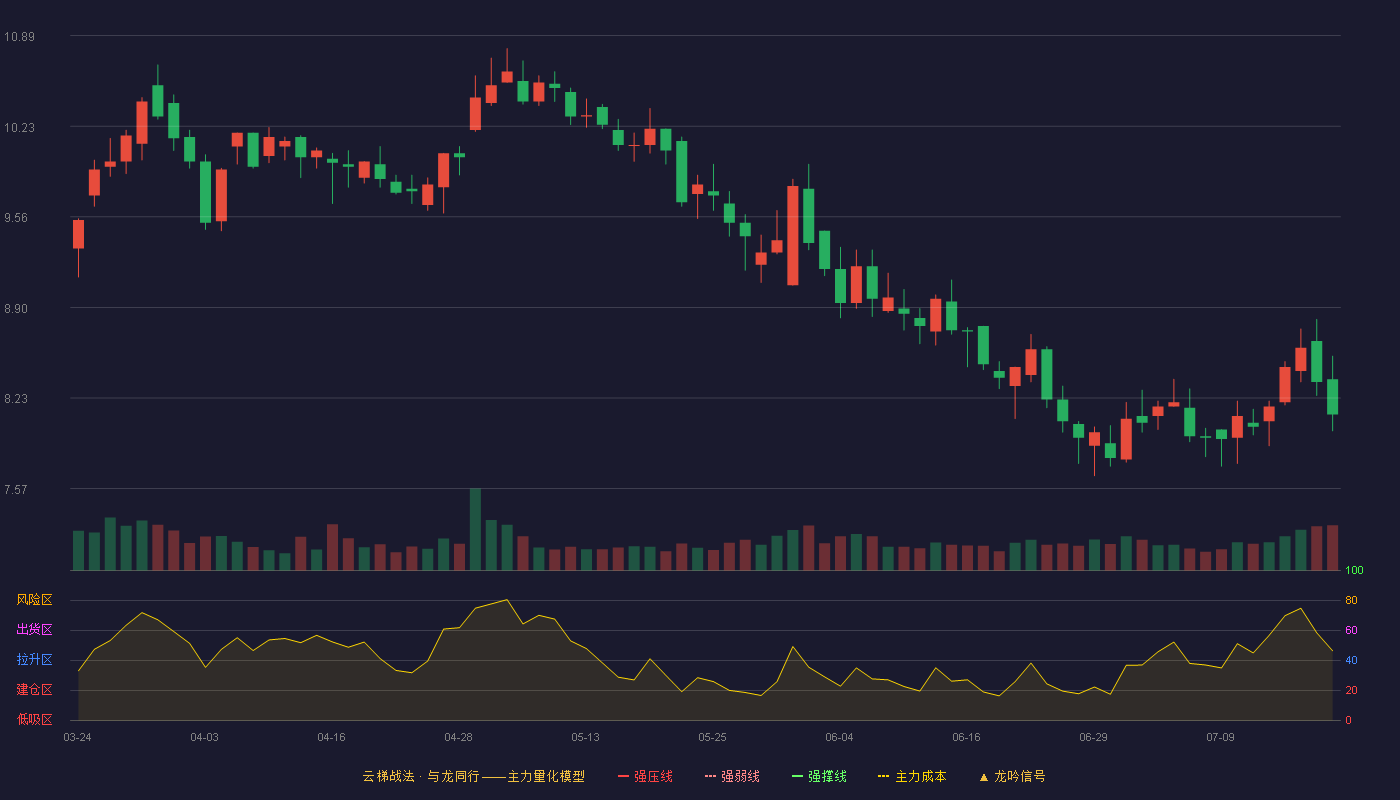Screen dimensions: 1400x800
Task: Hide the 强撑线 series via legend label
Action: pyautogui.click(x=827, y=776)
